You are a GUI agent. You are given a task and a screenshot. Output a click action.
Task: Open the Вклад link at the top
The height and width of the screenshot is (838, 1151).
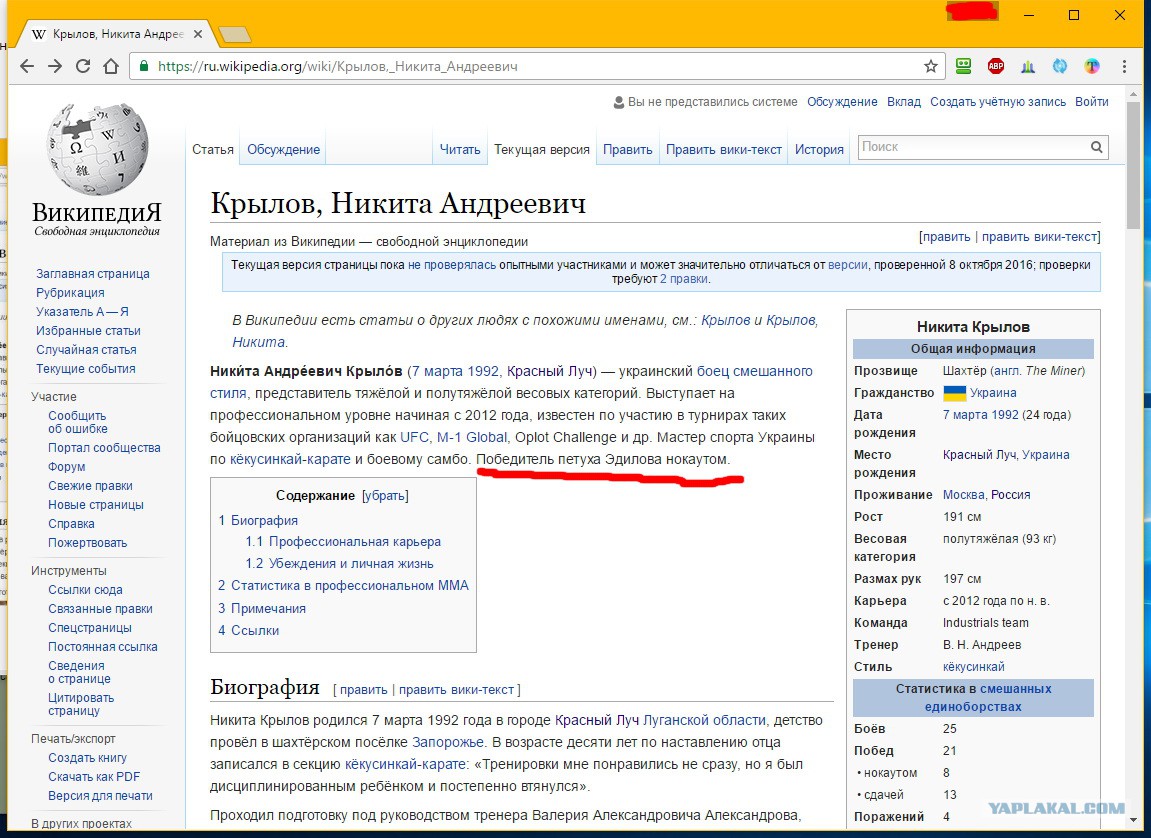pyautogui.click(x=904, y=102)
